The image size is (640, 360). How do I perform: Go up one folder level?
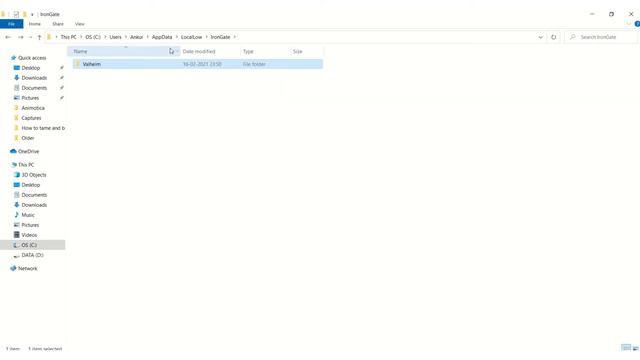(x=39, y=37)
